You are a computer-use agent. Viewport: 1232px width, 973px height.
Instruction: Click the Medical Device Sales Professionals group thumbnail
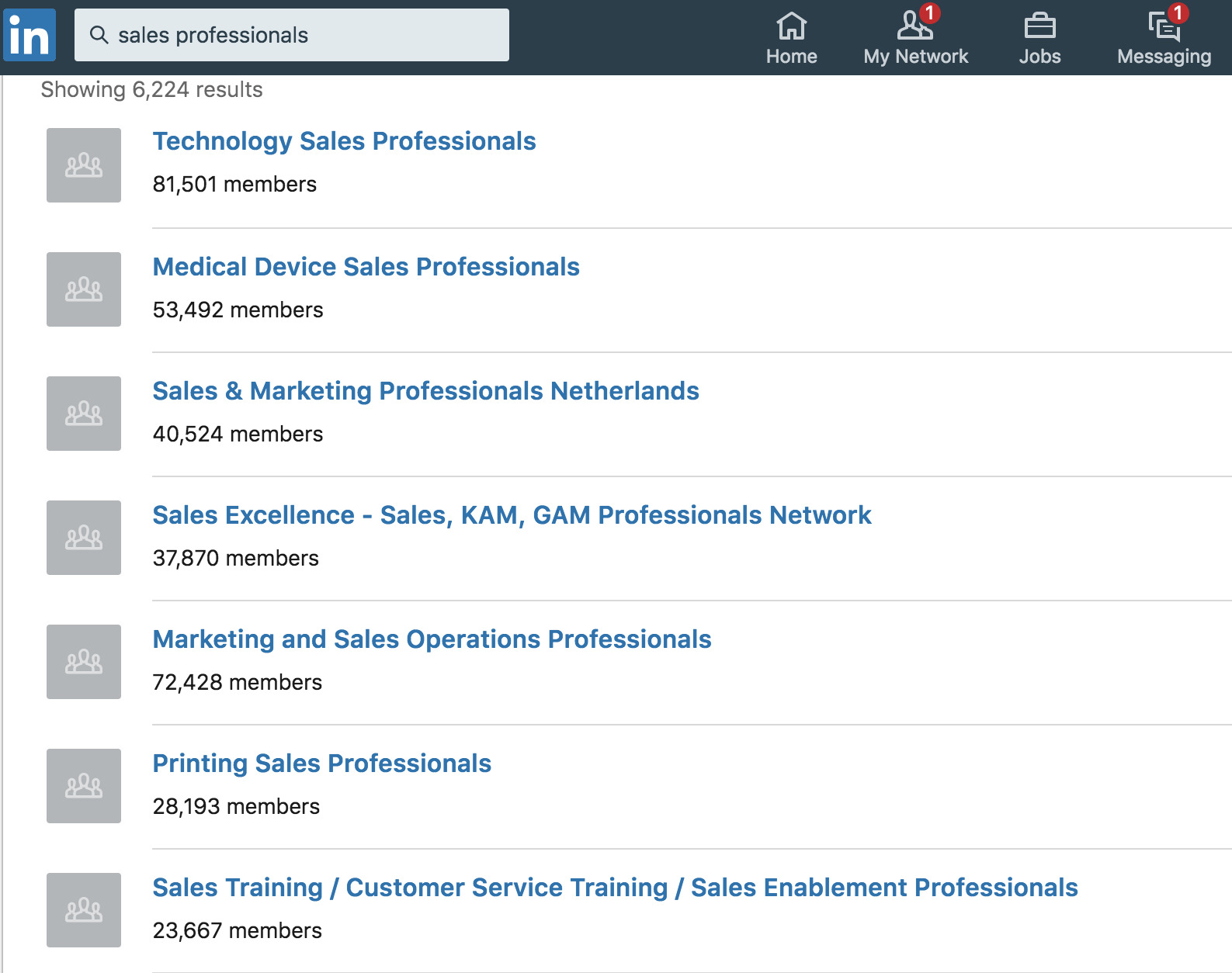(84, 289)
